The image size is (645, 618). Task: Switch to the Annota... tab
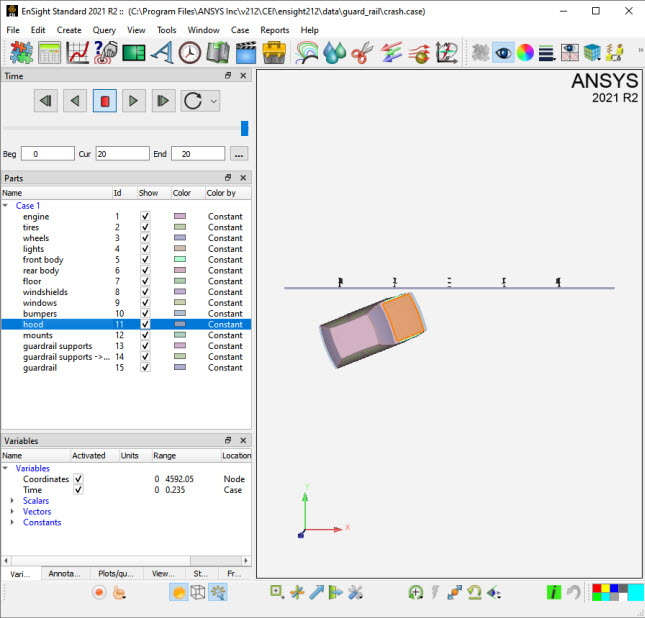[64, 574]
